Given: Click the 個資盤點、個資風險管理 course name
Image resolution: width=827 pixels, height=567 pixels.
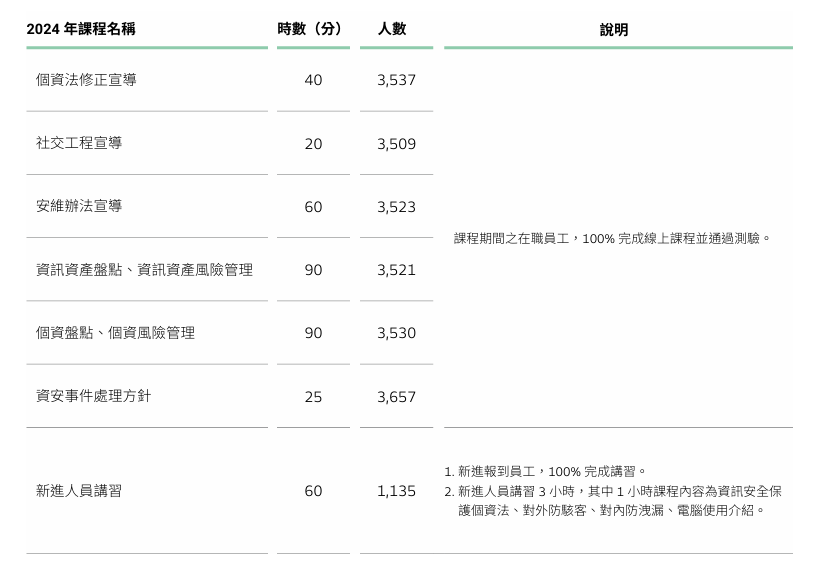Looking at the screenshot, I should 115,333.
